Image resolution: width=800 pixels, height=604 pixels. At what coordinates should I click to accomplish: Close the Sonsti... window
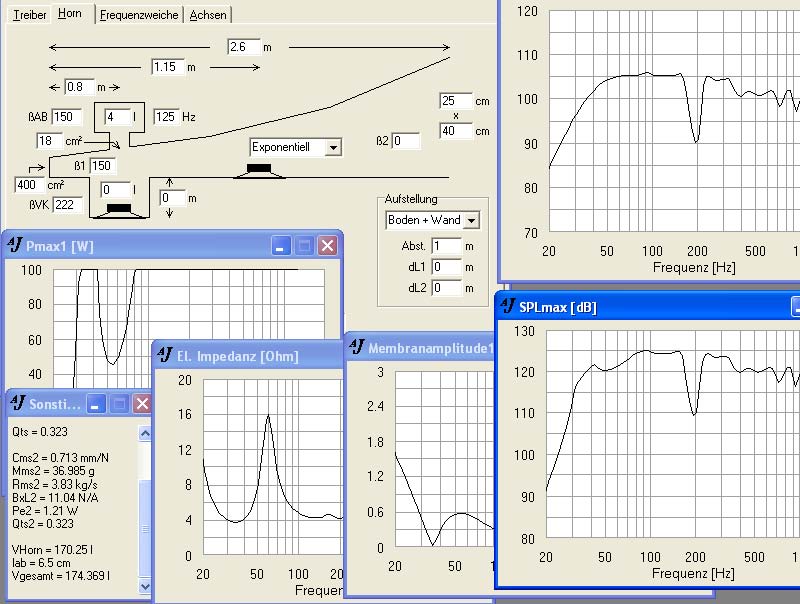point(142,404)
